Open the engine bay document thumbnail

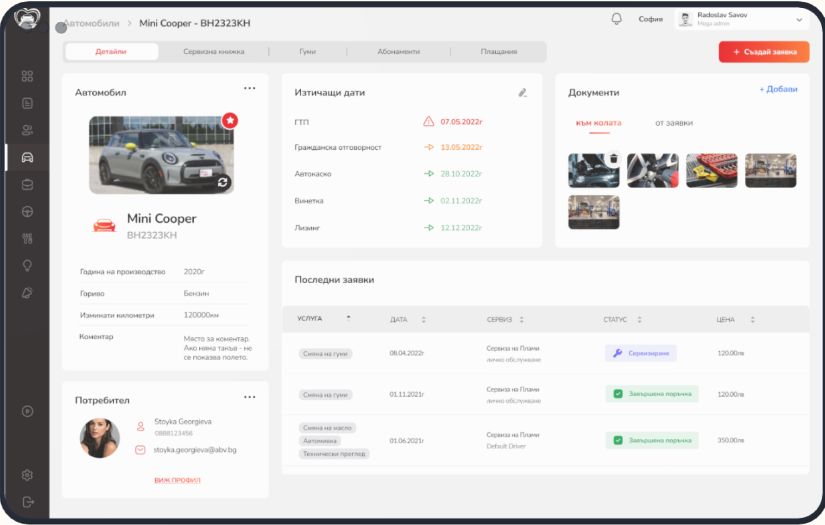593,170
